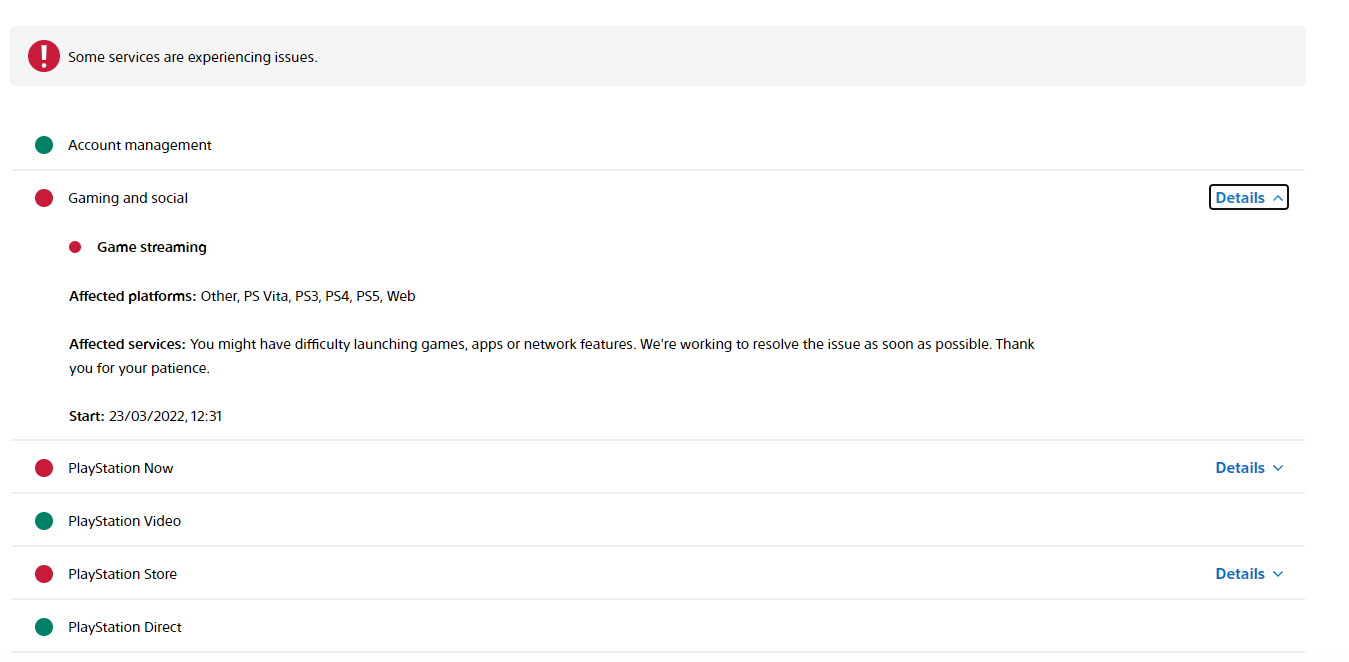The width and height of the screenshot is (1349, 662).
Task: Click the green PlayStation Video status dot
Action: click(44, 521)
